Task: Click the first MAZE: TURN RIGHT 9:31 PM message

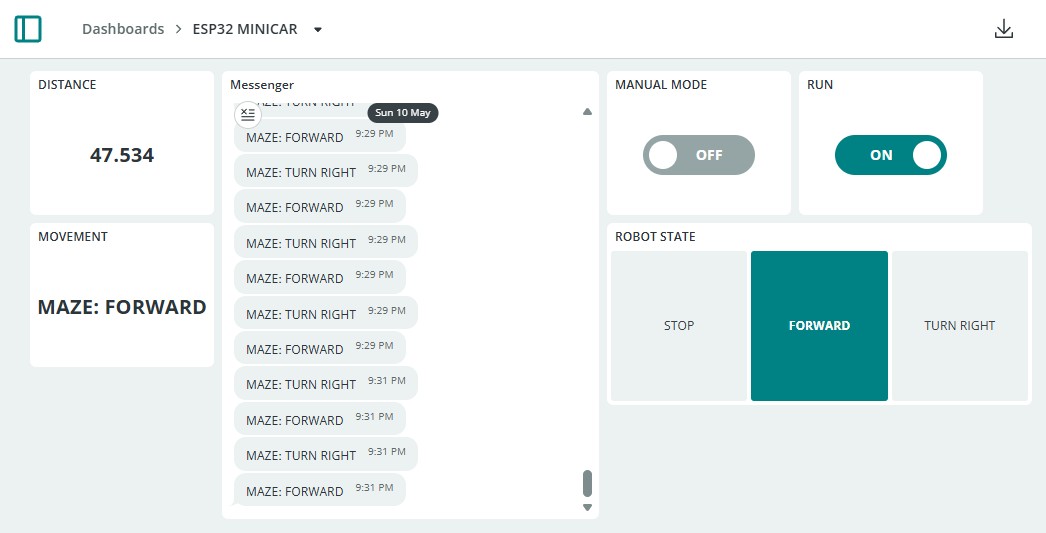Action: [326, 383]
